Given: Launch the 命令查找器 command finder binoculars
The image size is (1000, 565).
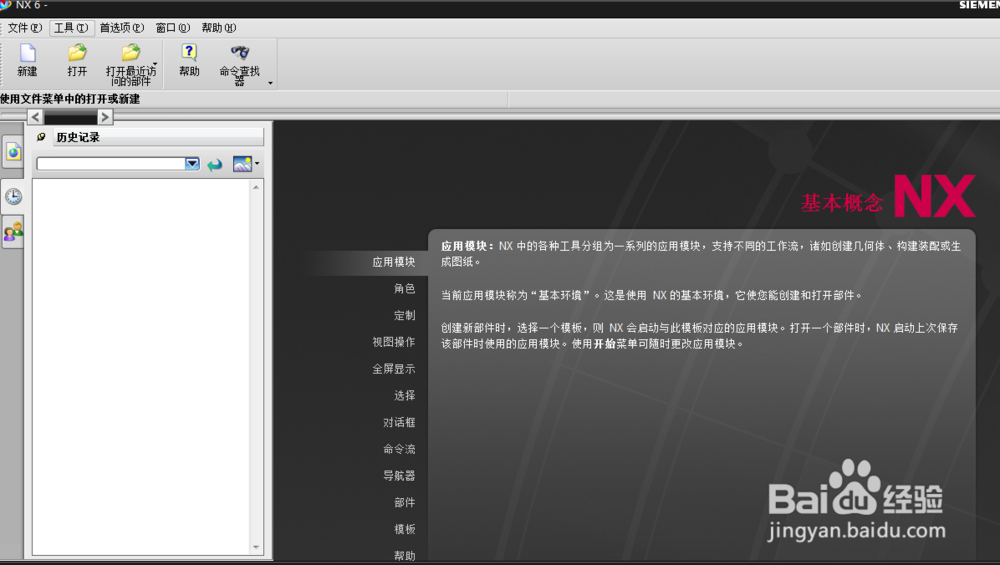Looking at the screenshot, I should [240, 52].
